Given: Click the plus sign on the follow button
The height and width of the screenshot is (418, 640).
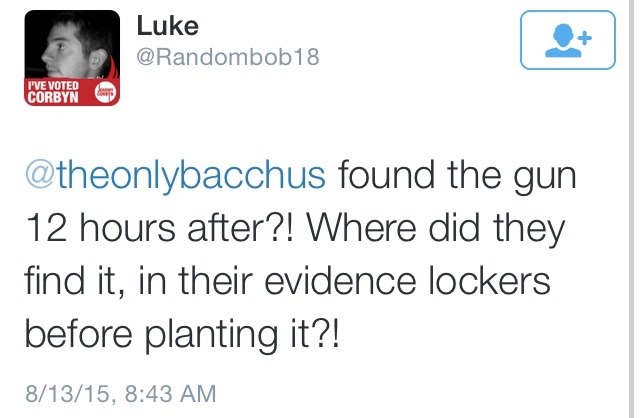Looking at the screenshot, I should tap(584, 34).
